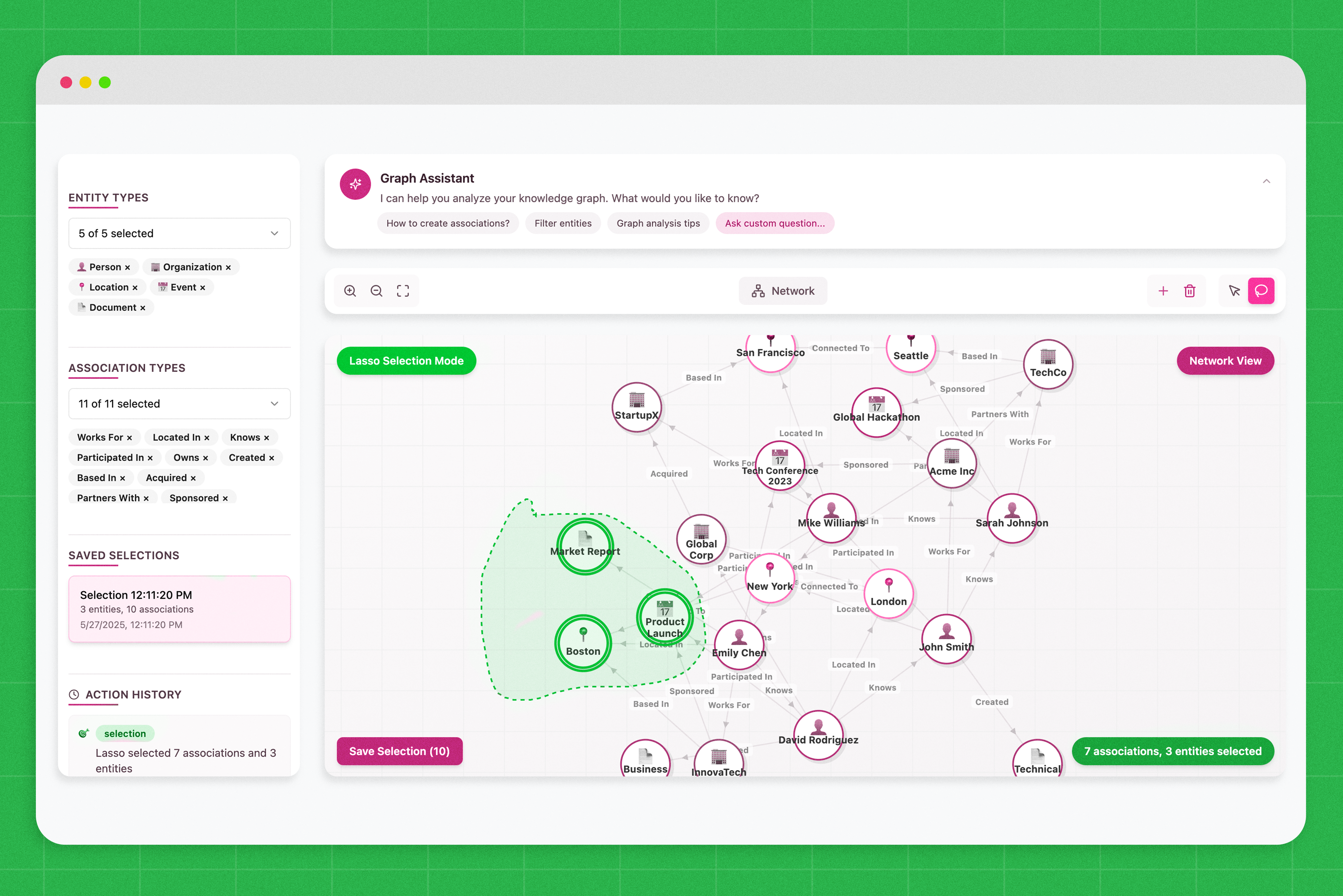Select the New York location node
Viewport: 1343px width, 896px height.
[x=770, y=578]
